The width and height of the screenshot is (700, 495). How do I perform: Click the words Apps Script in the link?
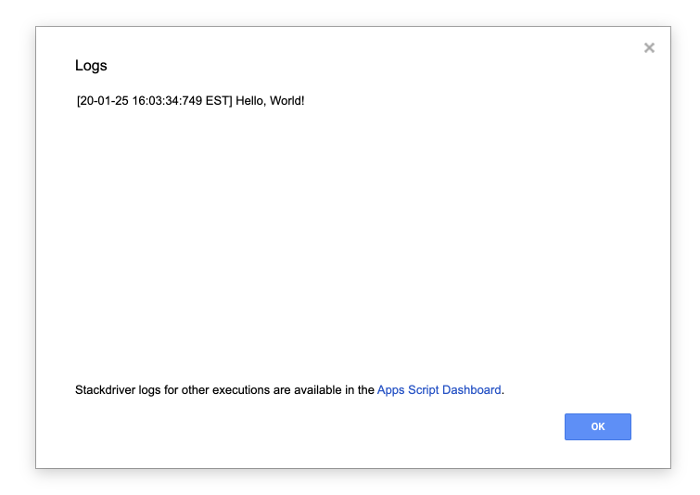408,390
